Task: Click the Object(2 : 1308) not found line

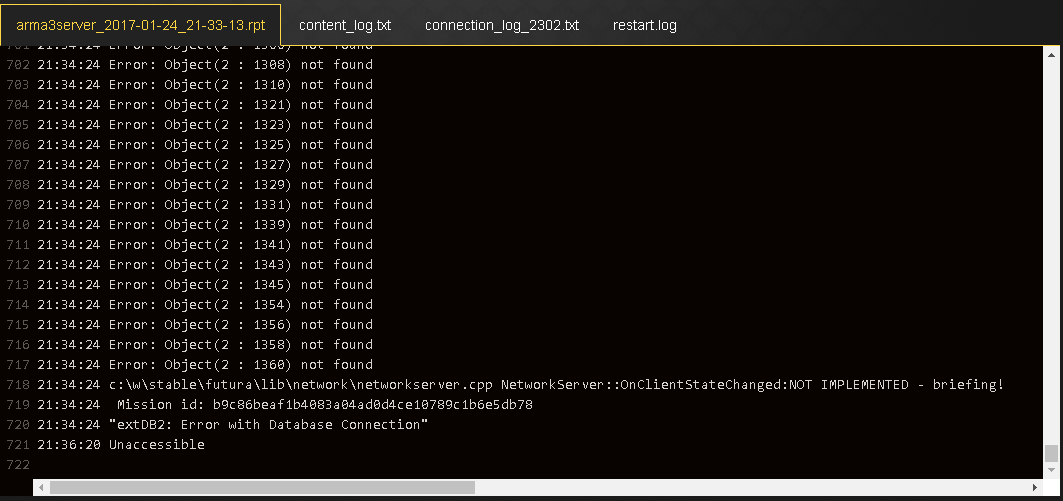Action: [x=205, y=64]
